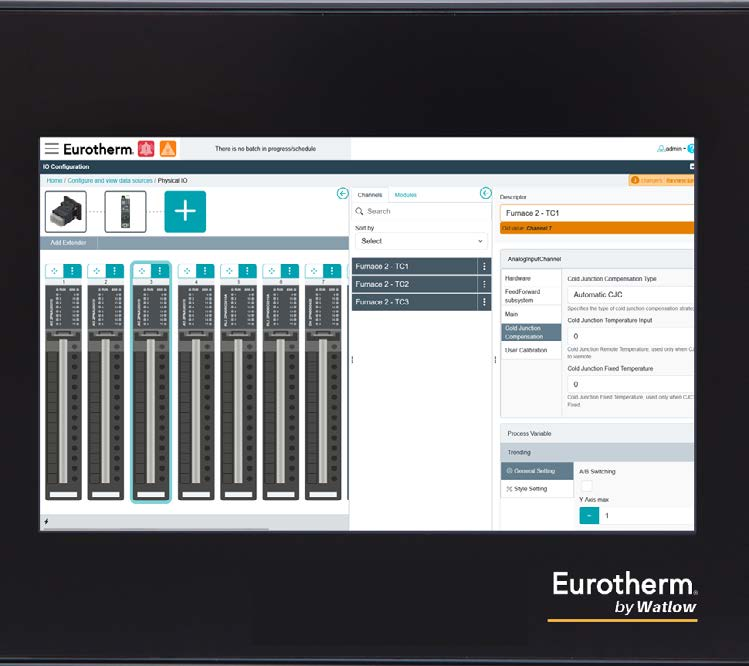Image resolution: width=749 pixels, height=666 pixels.
Task: Select the second device thumbnail
Action: tap(125, 212)
